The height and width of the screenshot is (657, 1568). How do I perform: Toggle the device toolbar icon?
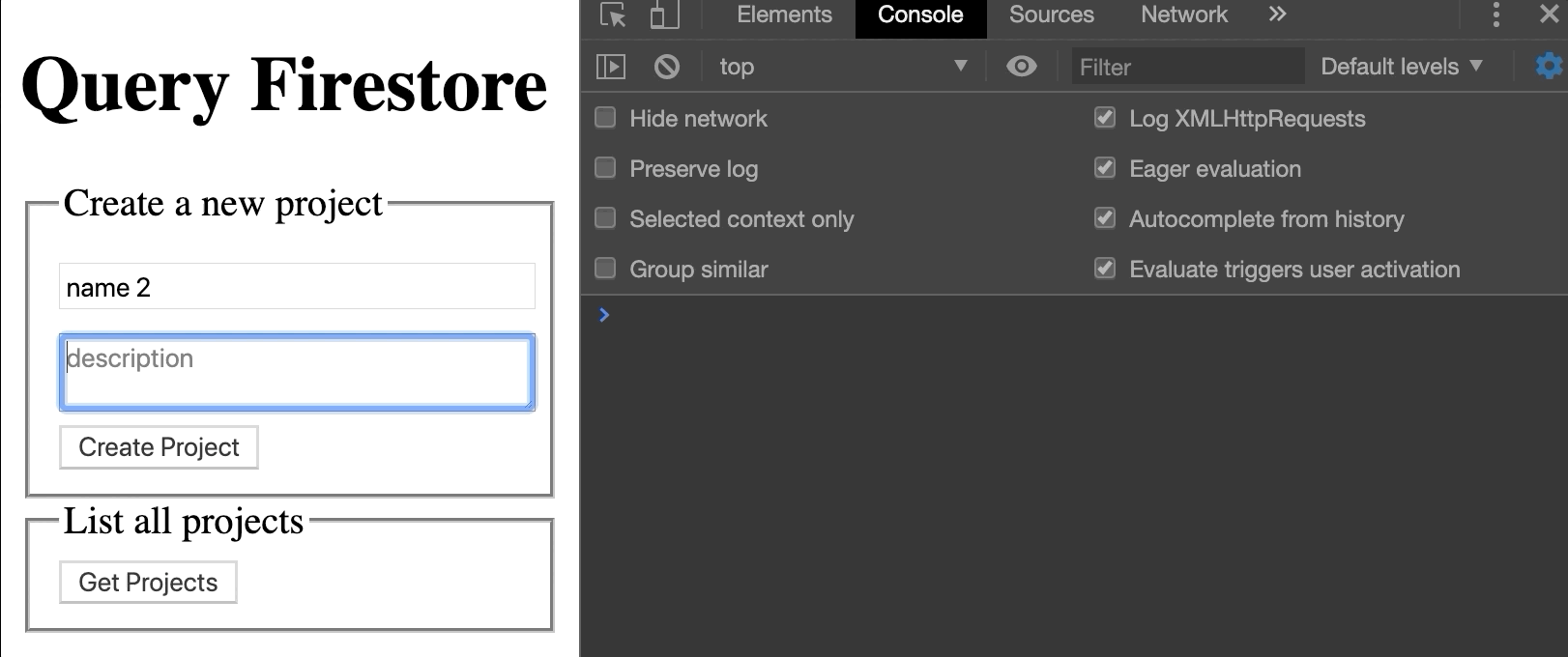(x=664, y=15)
